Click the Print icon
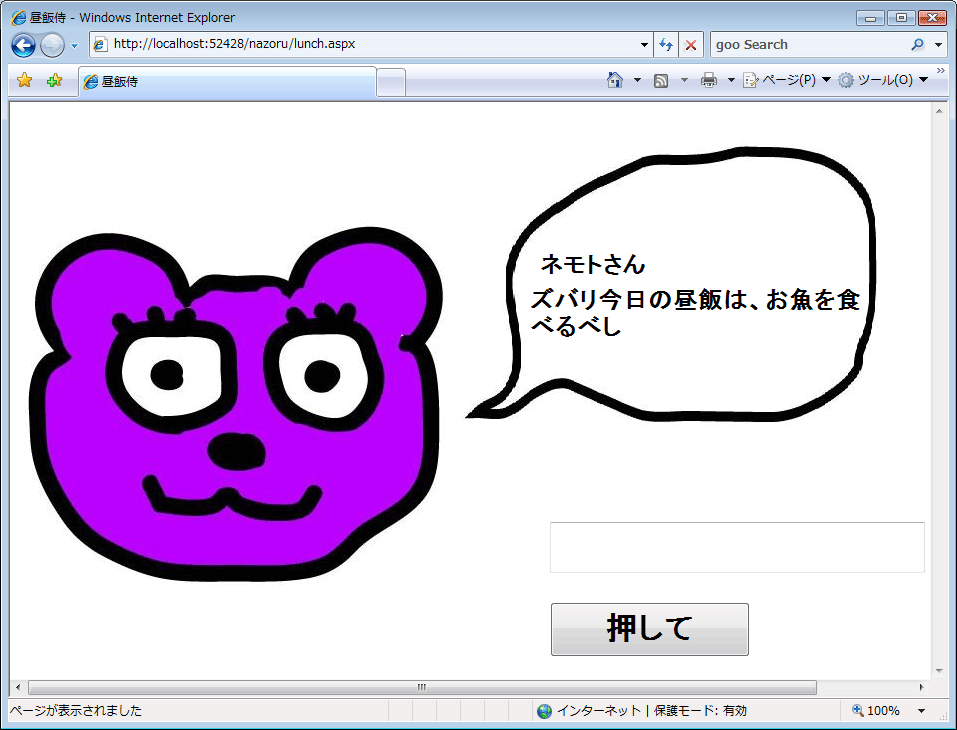Screen dimensions: 957x730 coord(709,80)
